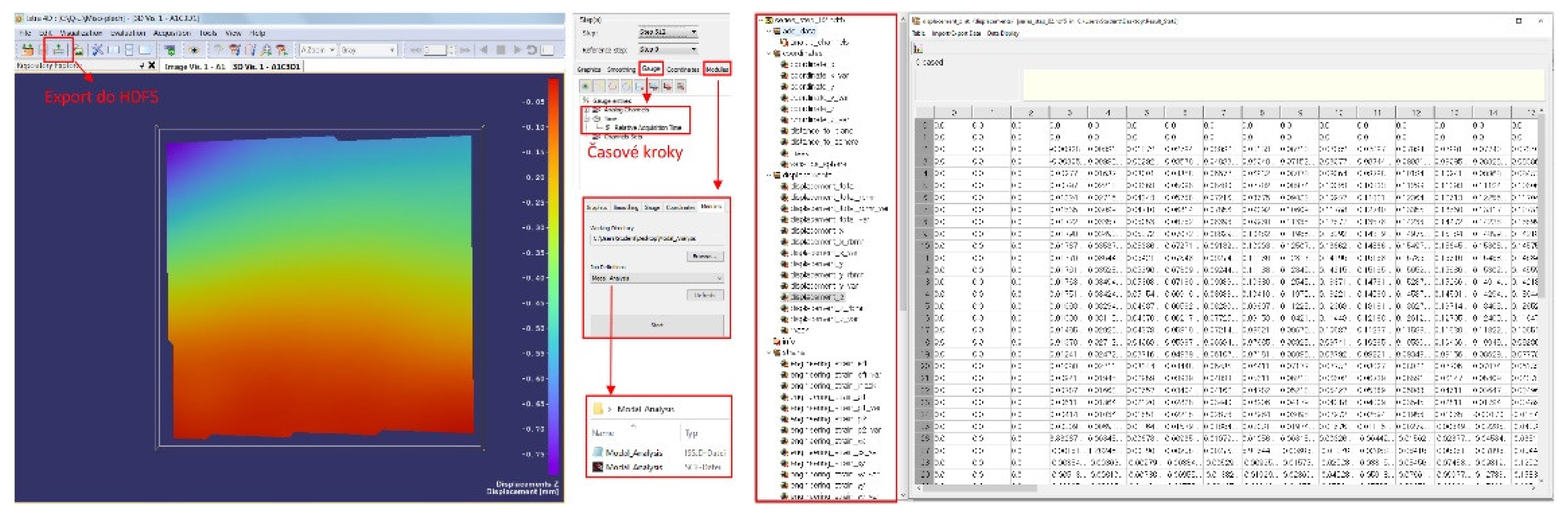Viewport: 1568px width, 518px height.
Task: Click the chart icon in HDF viewer toolbar
Action: [918, 49]
